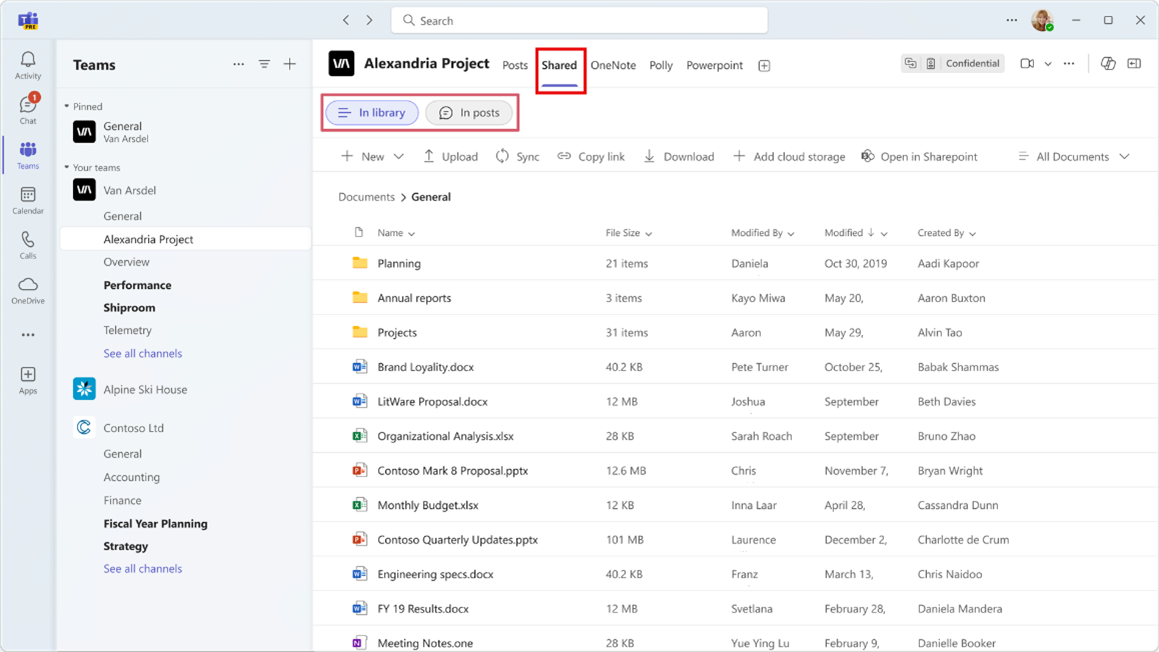Open the Annual reports folder
The height and width of the screenshot is (652, 1159).
pyautogui.click(x=414, y=298)
